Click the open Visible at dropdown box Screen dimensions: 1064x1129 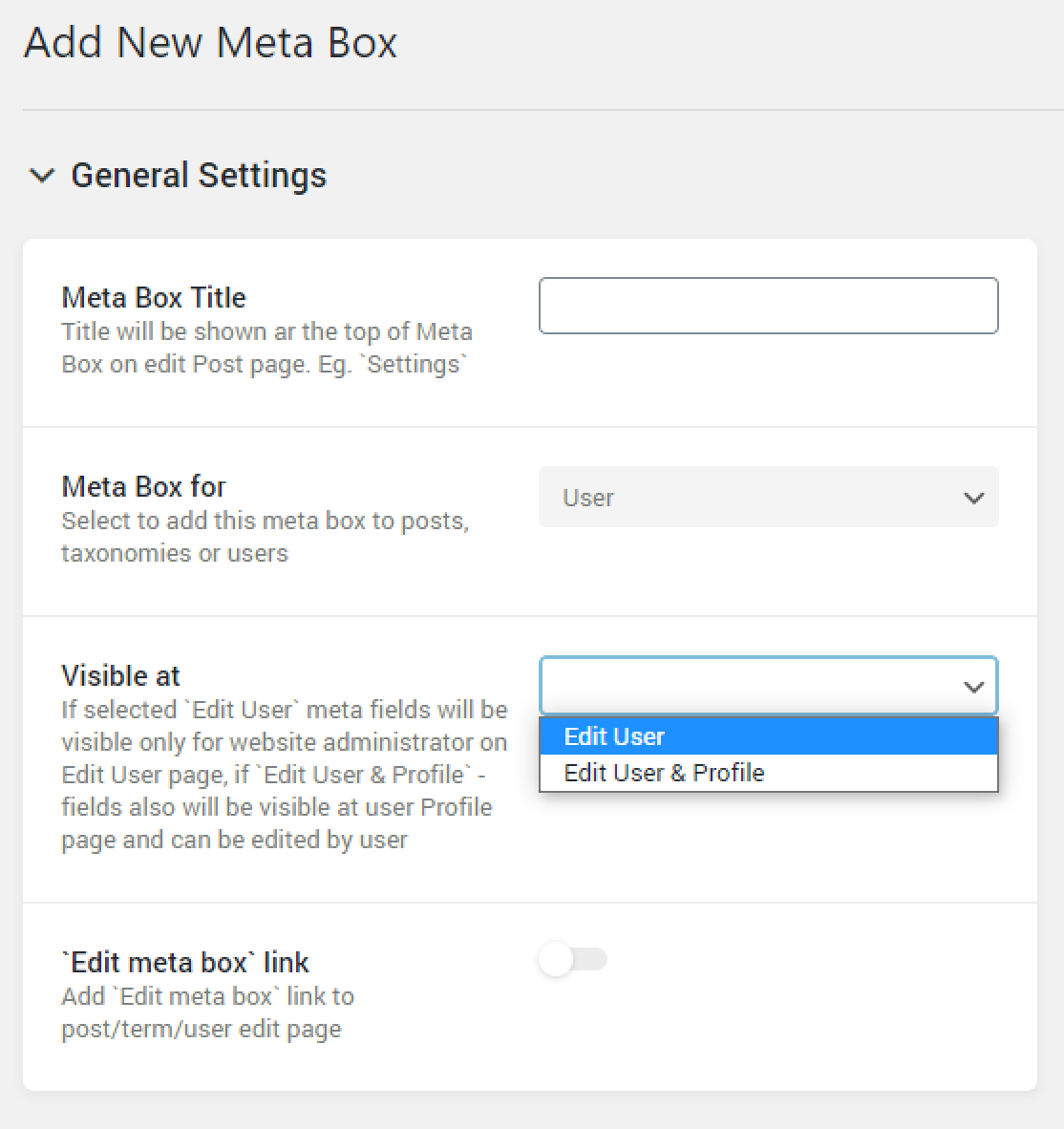768,686
